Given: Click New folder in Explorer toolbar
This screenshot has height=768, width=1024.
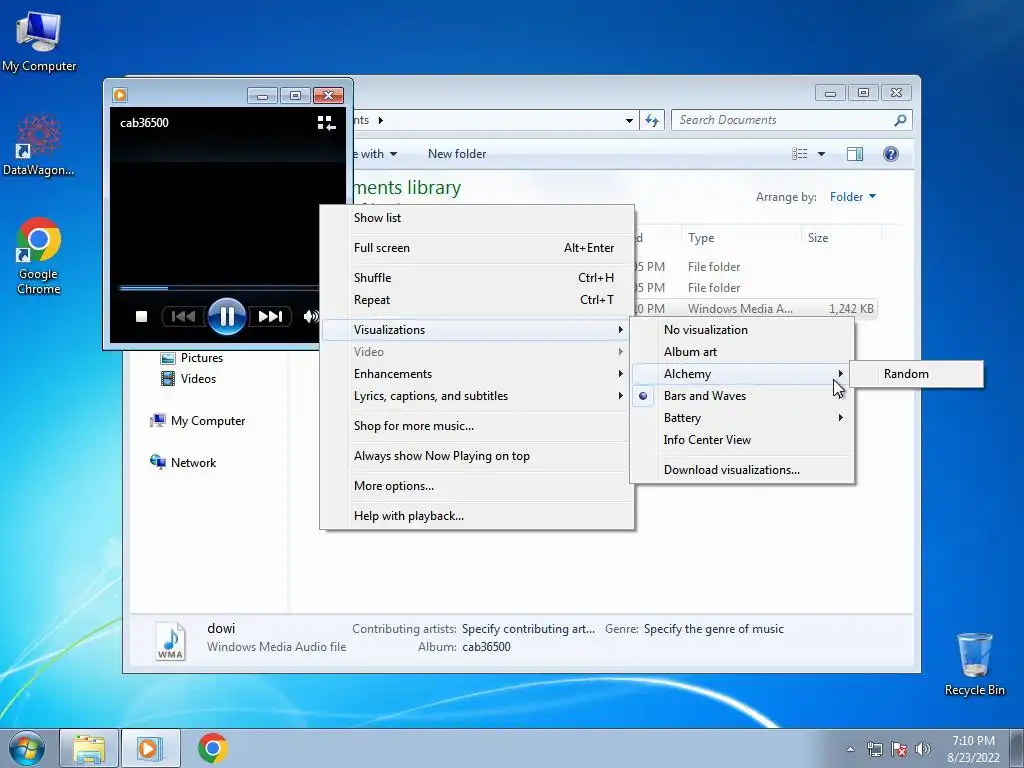Looking at the screenshot, I should click(x=457, y=154).
